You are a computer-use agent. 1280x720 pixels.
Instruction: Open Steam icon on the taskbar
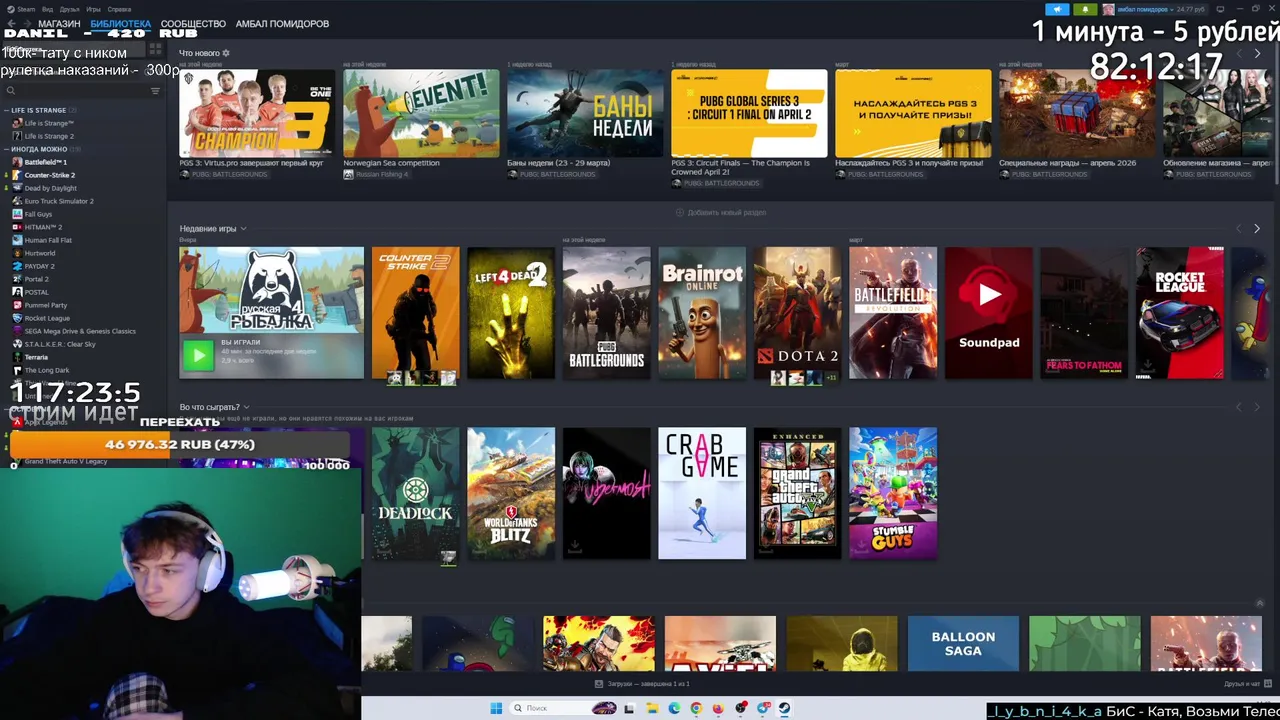point(784,708)
